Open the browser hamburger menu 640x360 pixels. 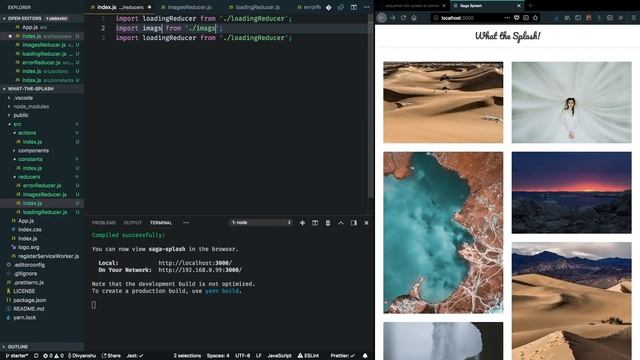633,18
